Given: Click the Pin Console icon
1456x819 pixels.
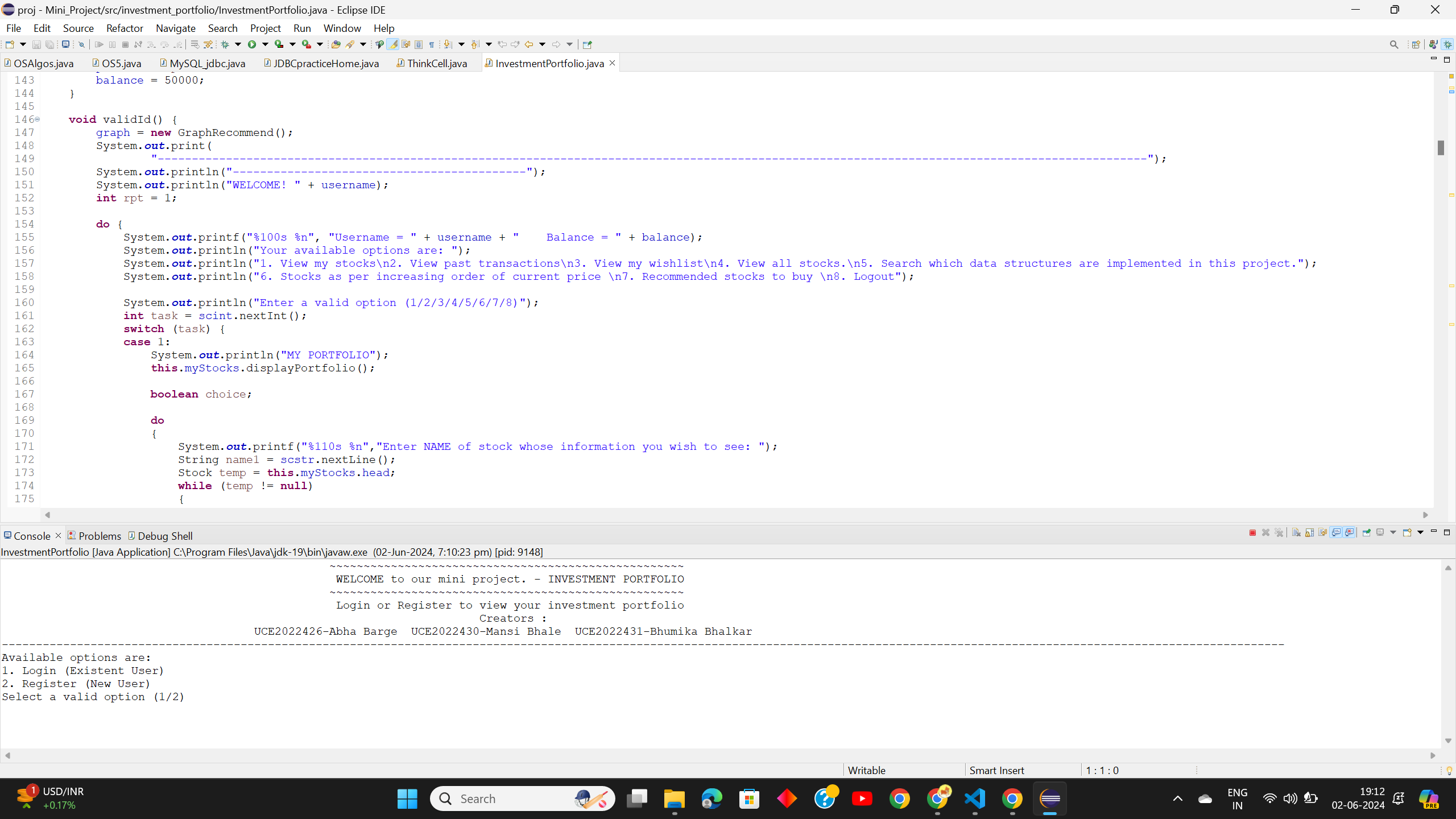Looking at the screenshot, I should (x=1366, y=532).
